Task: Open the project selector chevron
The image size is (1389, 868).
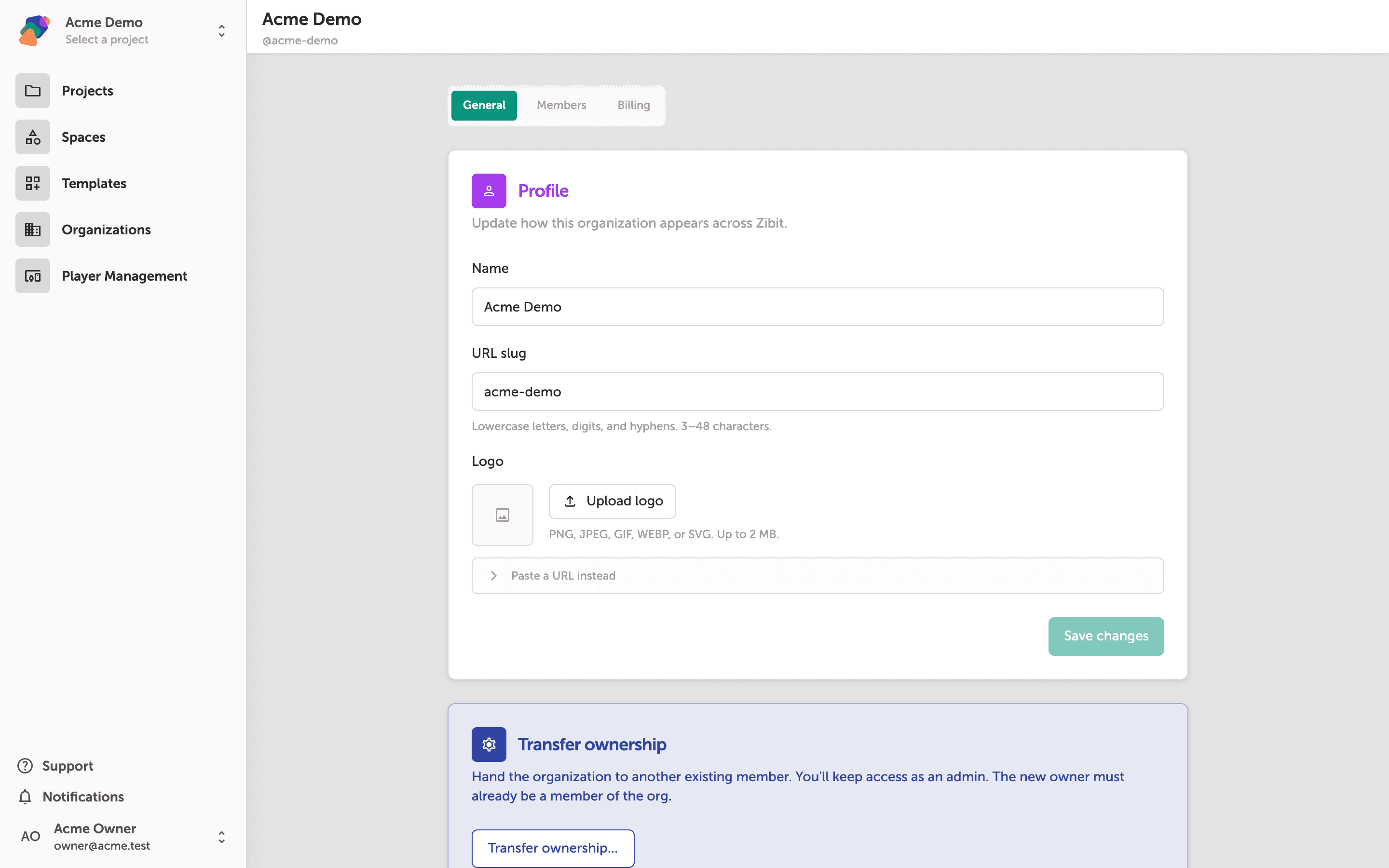Action: click(221, 31)
